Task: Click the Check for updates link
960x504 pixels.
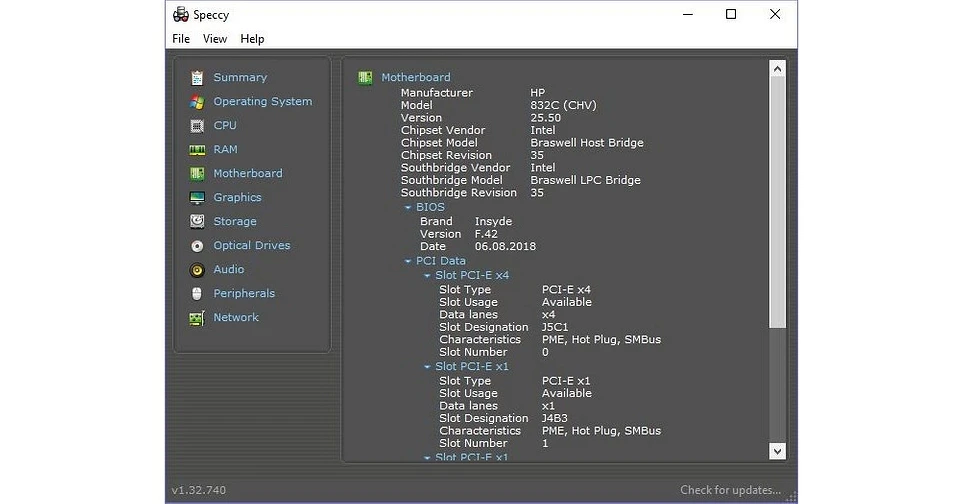Action: click(730, 490)
